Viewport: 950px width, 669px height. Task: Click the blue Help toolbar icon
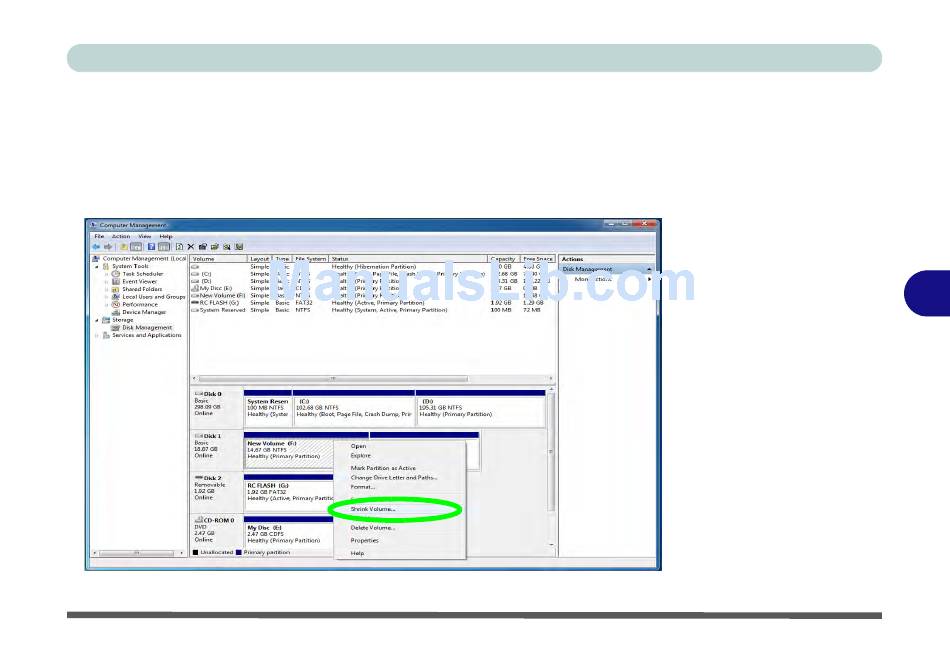(151, 247)
